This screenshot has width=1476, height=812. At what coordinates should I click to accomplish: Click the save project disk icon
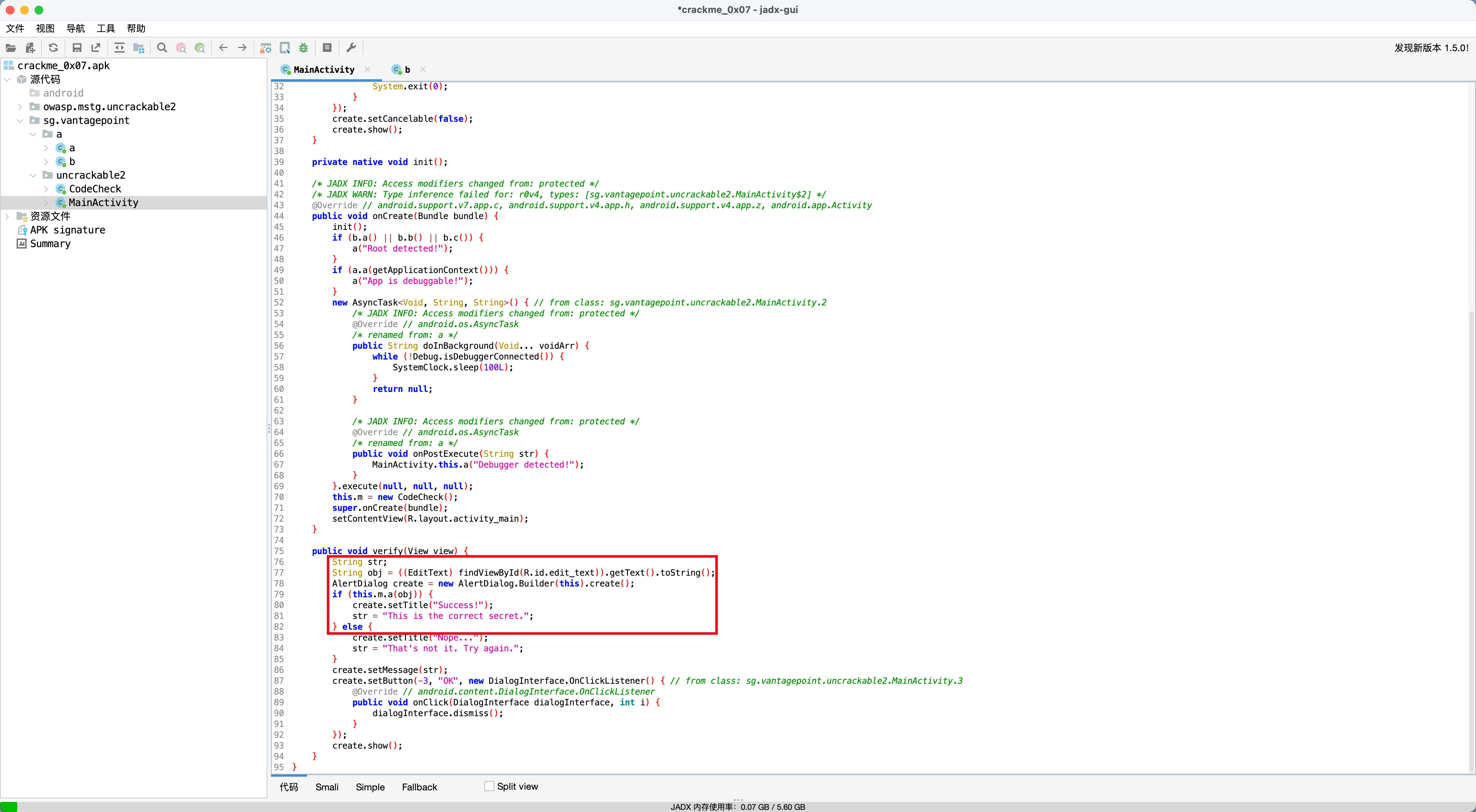(77, 48)
